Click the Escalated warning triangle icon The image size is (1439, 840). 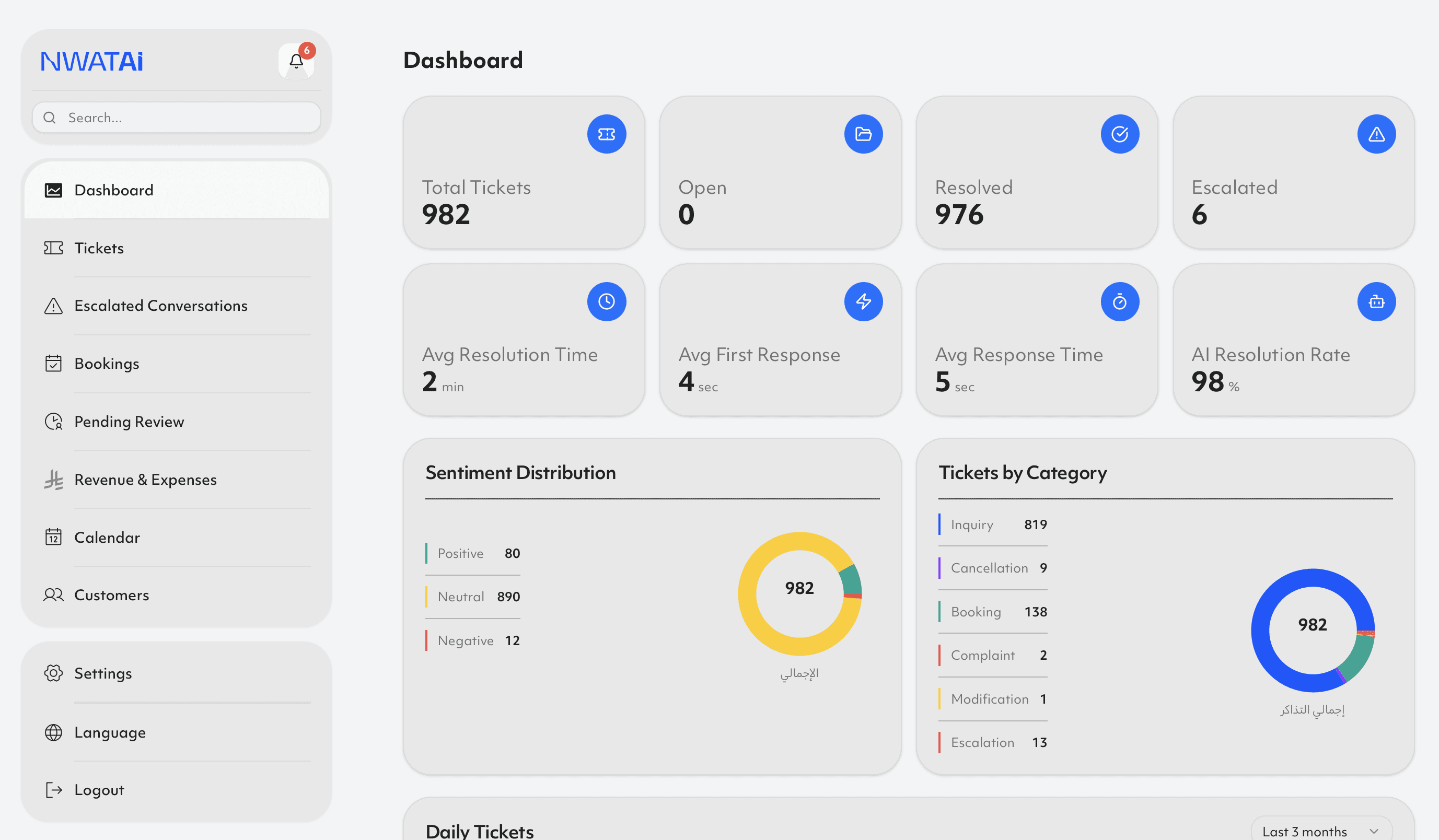(x=1376, y=134)
